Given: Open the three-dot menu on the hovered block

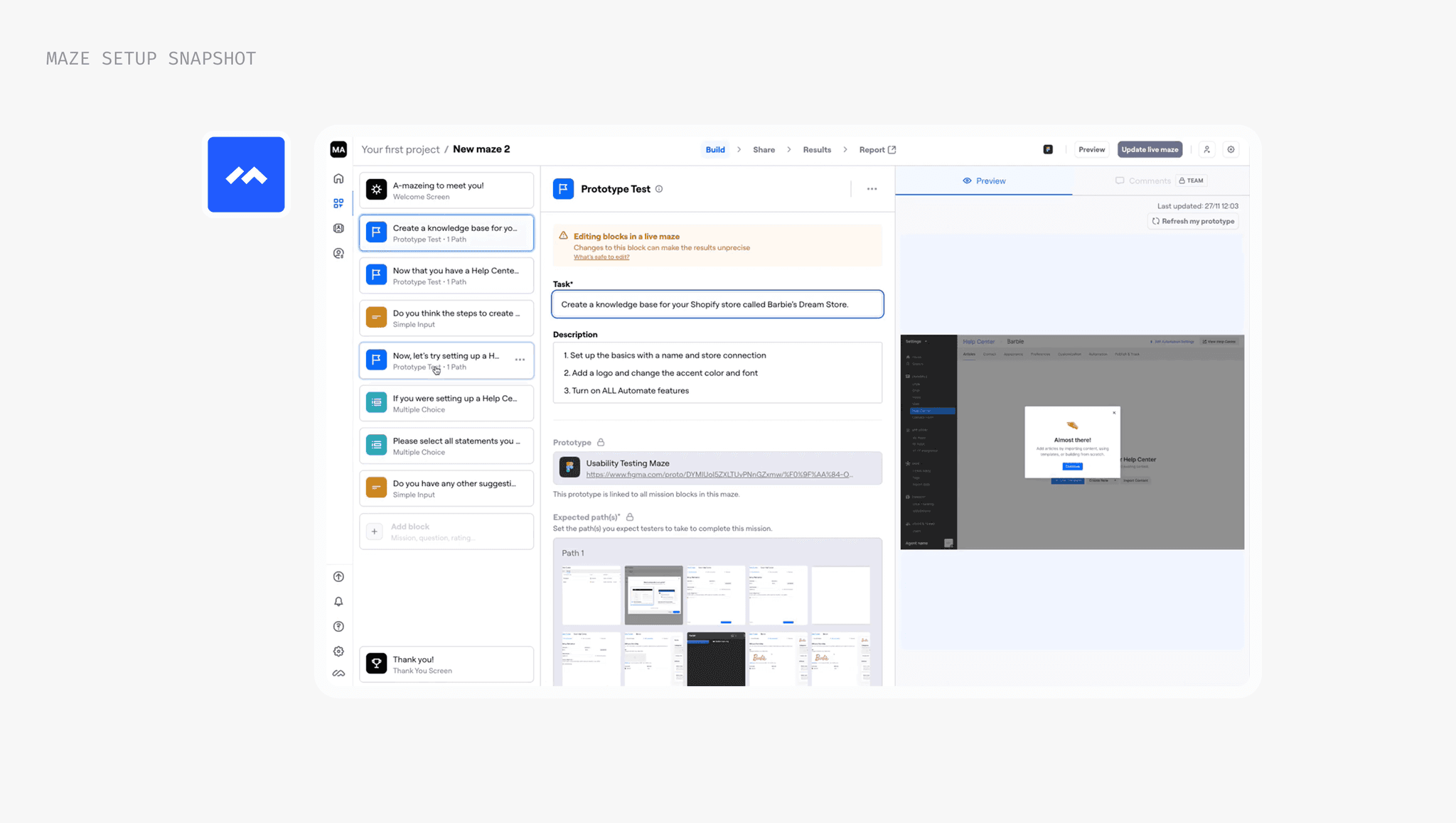Looking at the screenshot, I should point(520,360).
